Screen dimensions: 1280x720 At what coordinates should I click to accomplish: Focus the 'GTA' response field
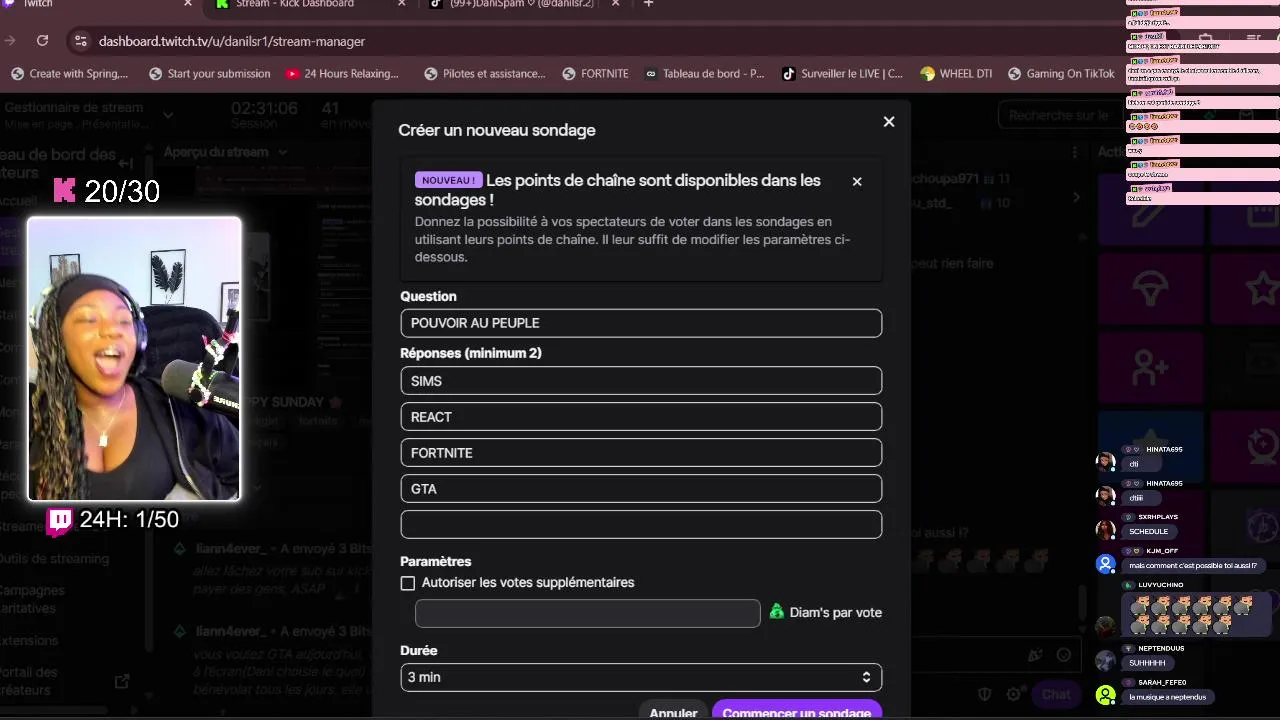(x=641, y=489)
